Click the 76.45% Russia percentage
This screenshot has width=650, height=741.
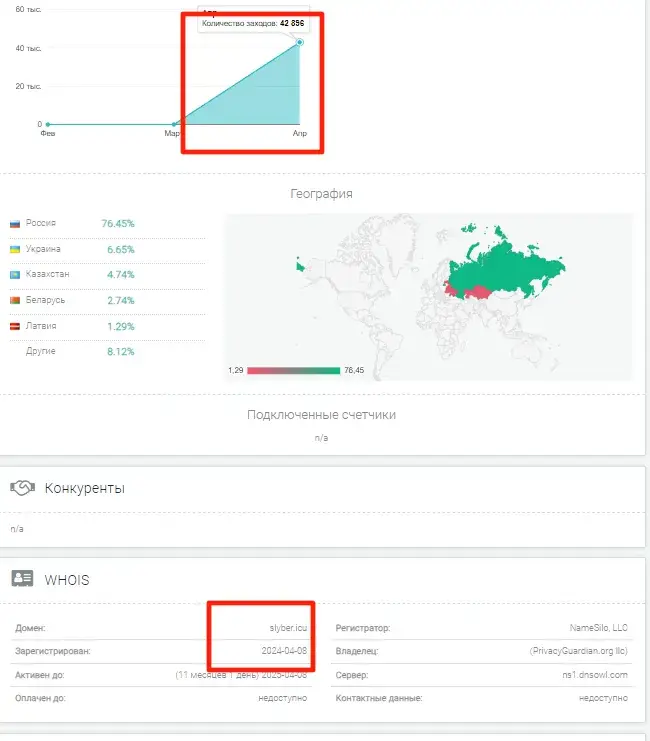point(118,224)
